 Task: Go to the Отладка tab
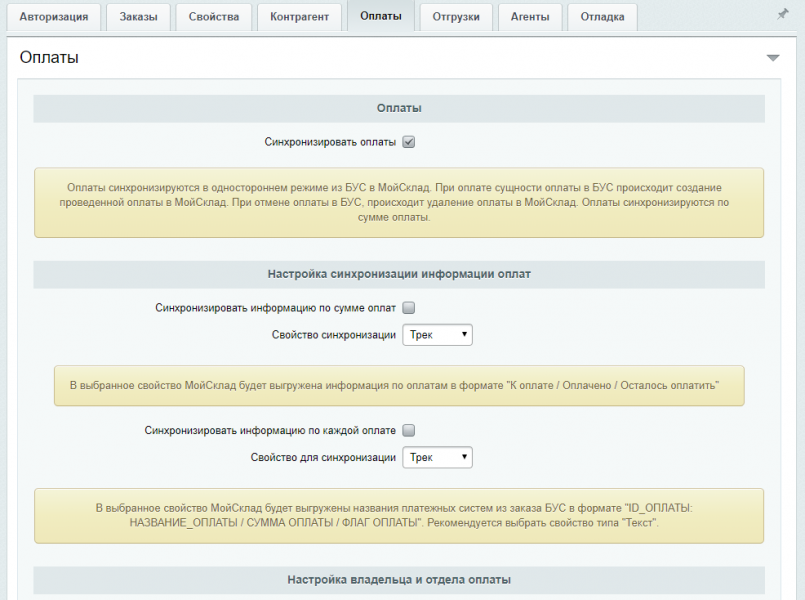(x=602, y=17)
